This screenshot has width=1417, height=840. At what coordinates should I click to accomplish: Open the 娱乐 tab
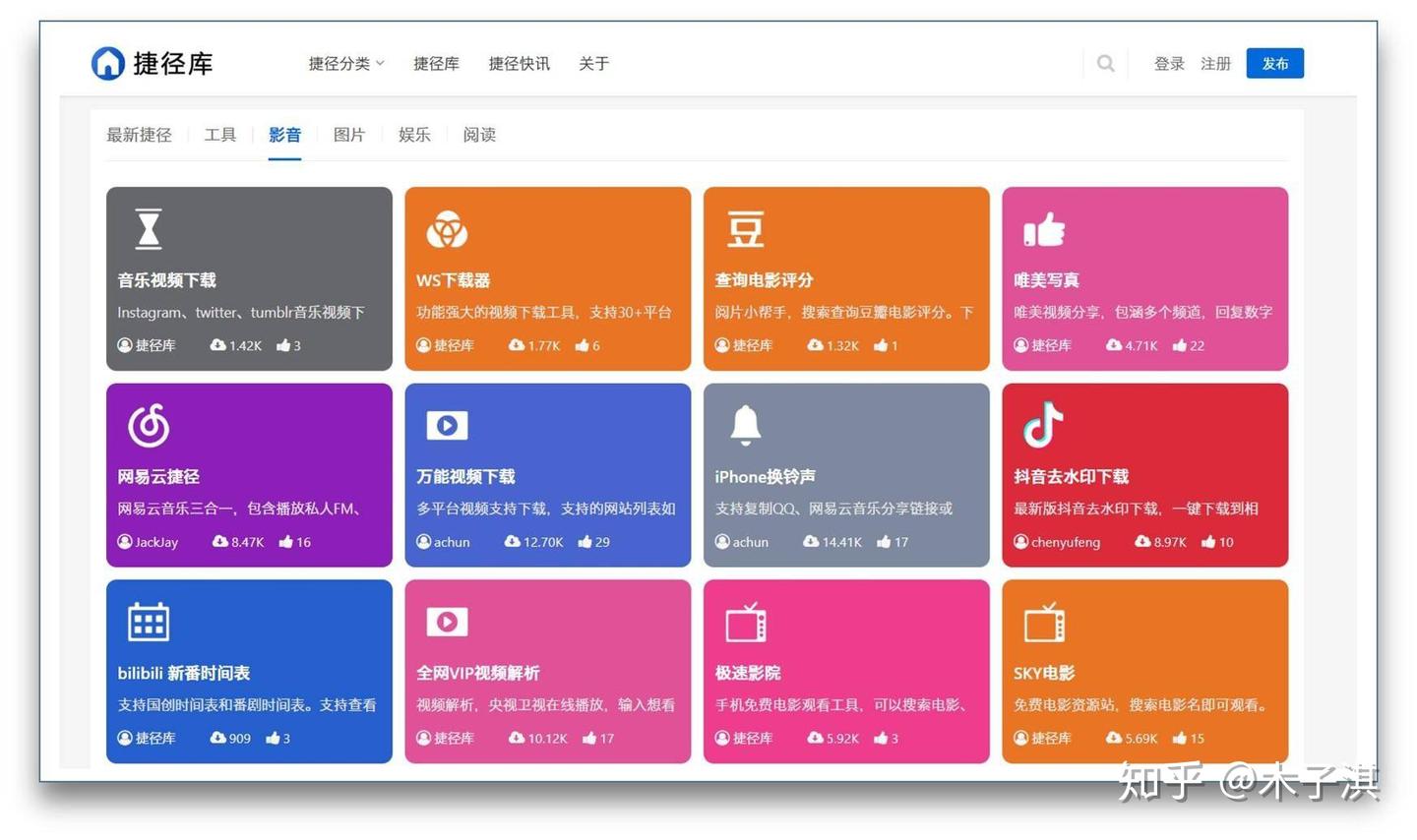pyautogui.click(x=414, y=135)
